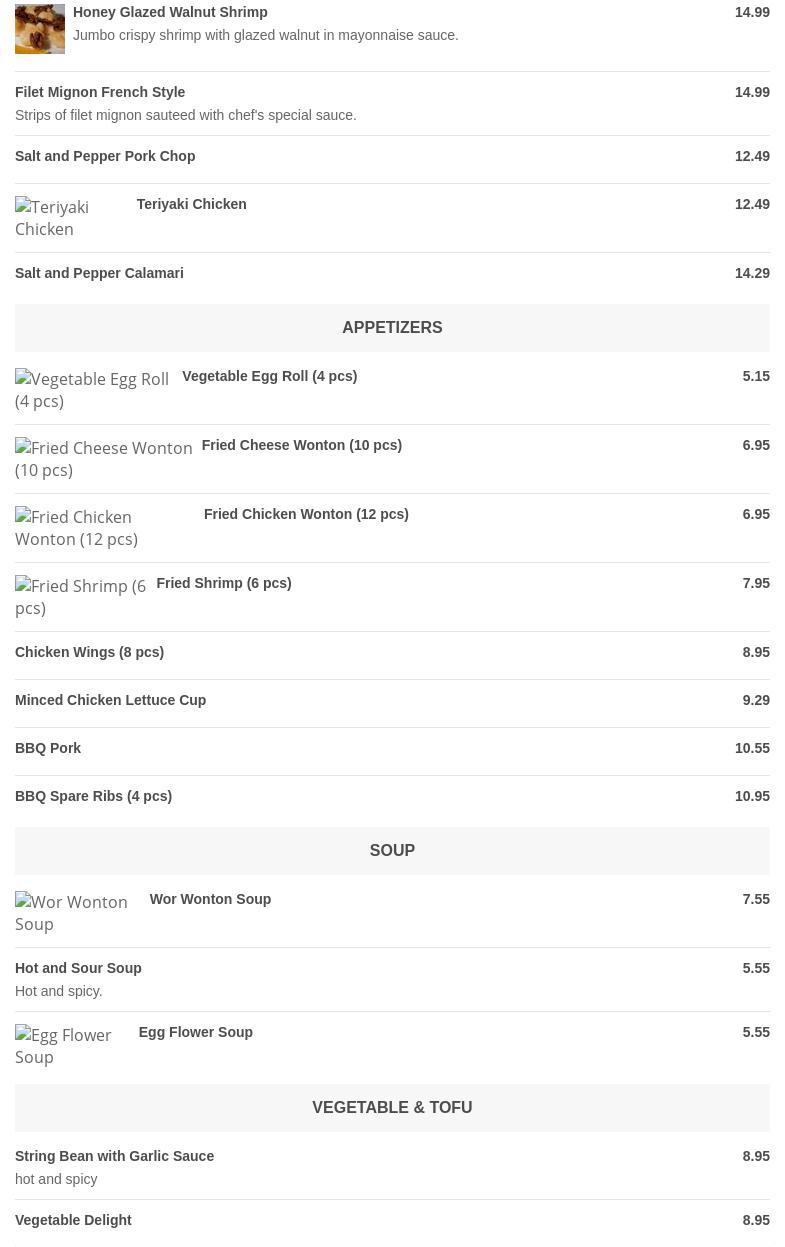Viewport: 785px width, 1247px height.
Task: Open String Bean with Garlic Sauce
Action: [x=114, y=1156]
